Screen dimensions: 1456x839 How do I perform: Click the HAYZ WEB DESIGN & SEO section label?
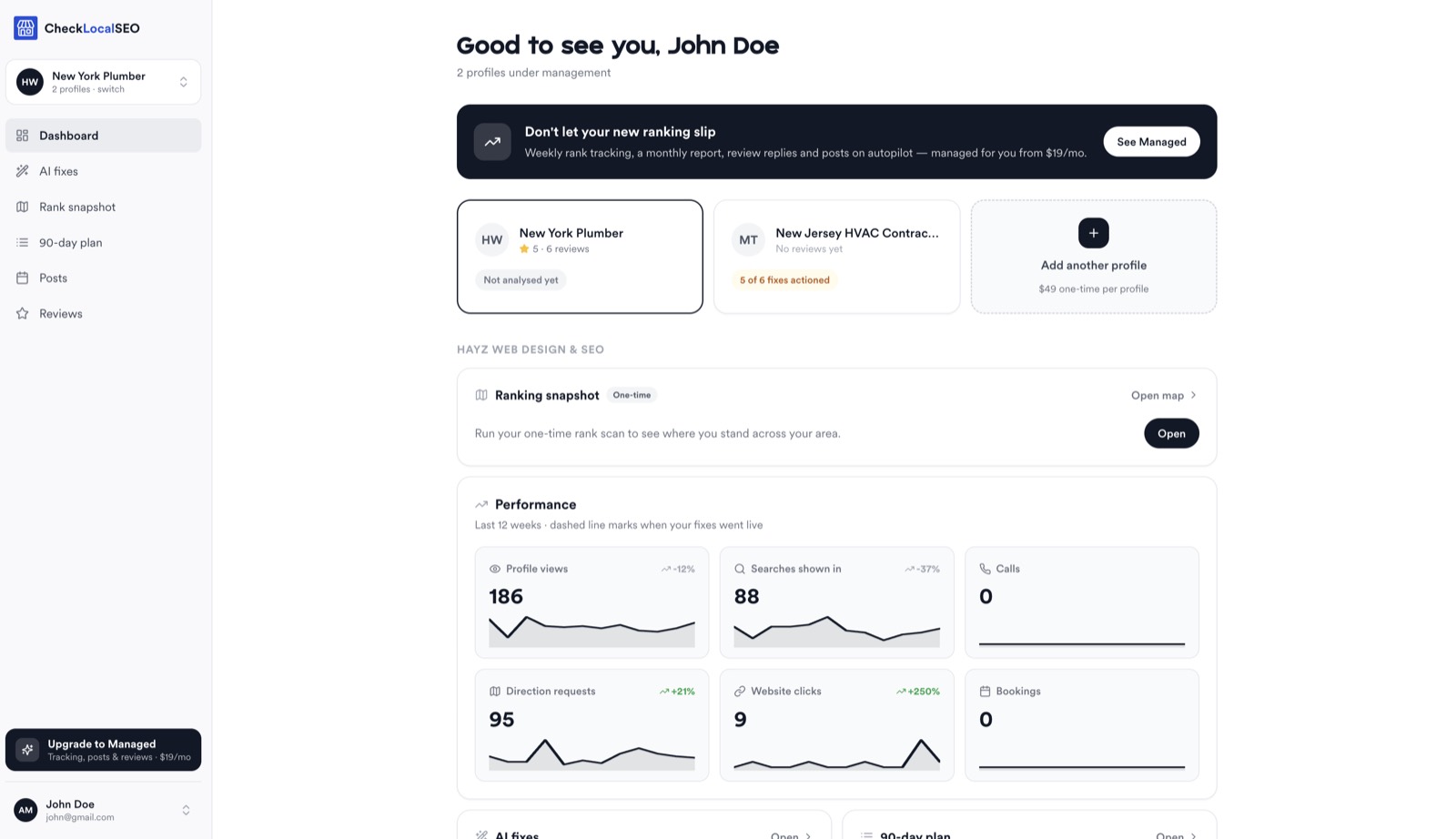point(531,349)
